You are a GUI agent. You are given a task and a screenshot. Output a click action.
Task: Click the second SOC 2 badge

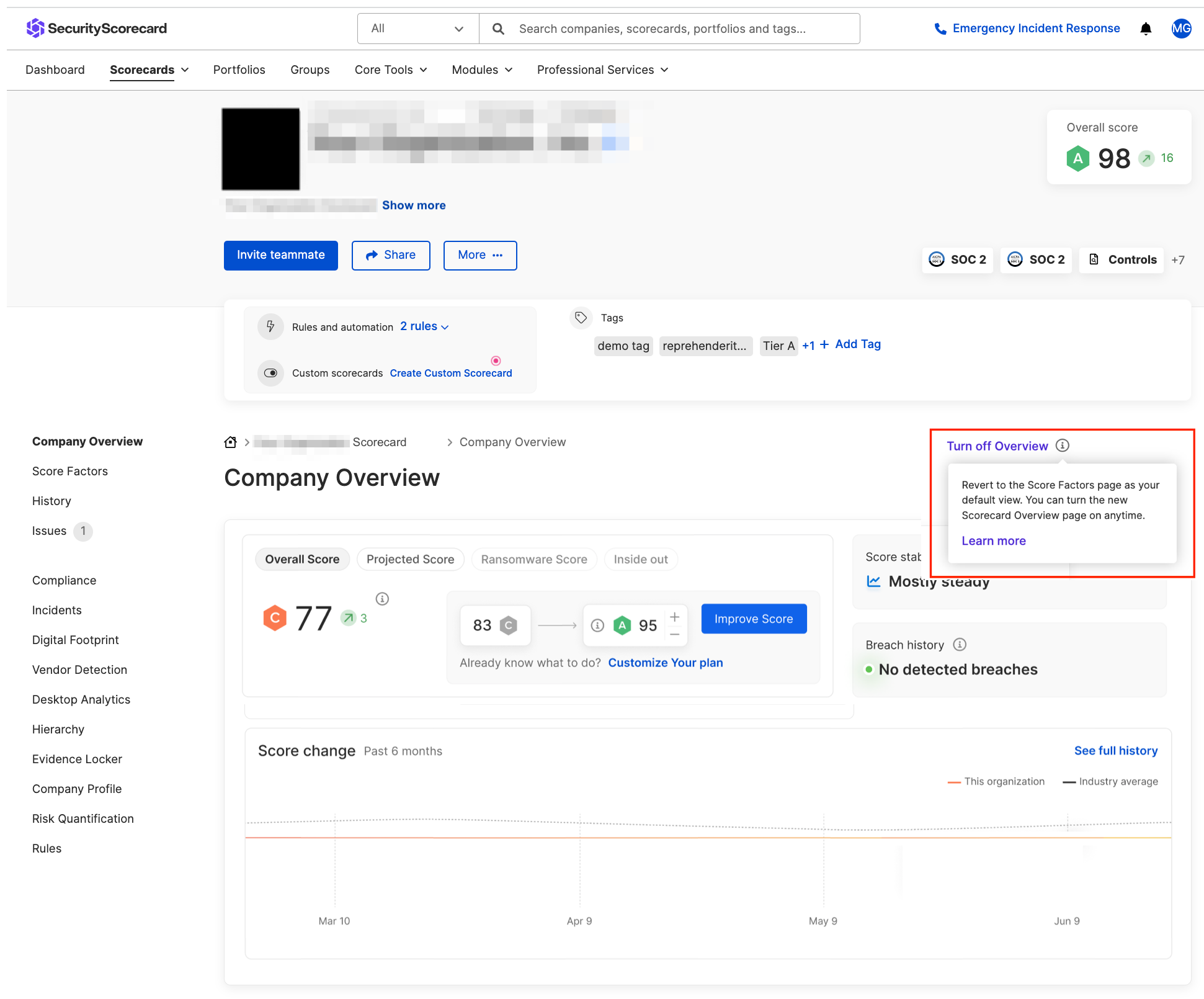click(1036, 259)
